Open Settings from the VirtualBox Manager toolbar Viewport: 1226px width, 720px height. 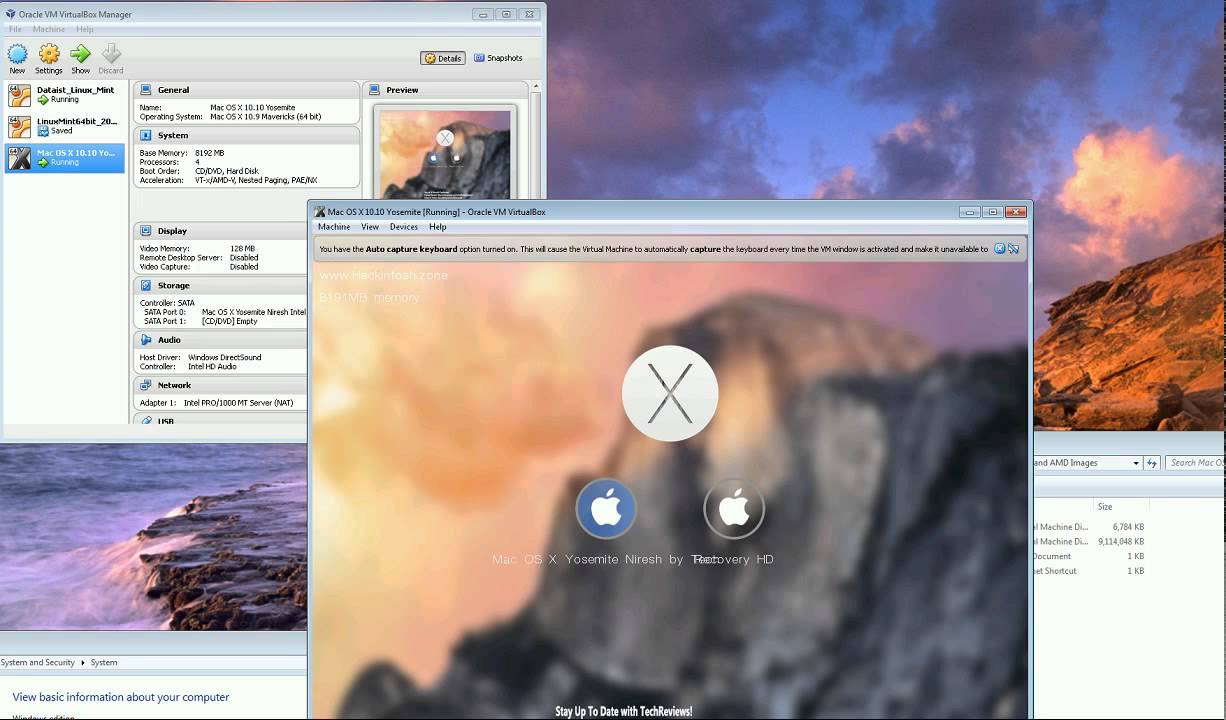click(x=49, y=58)
